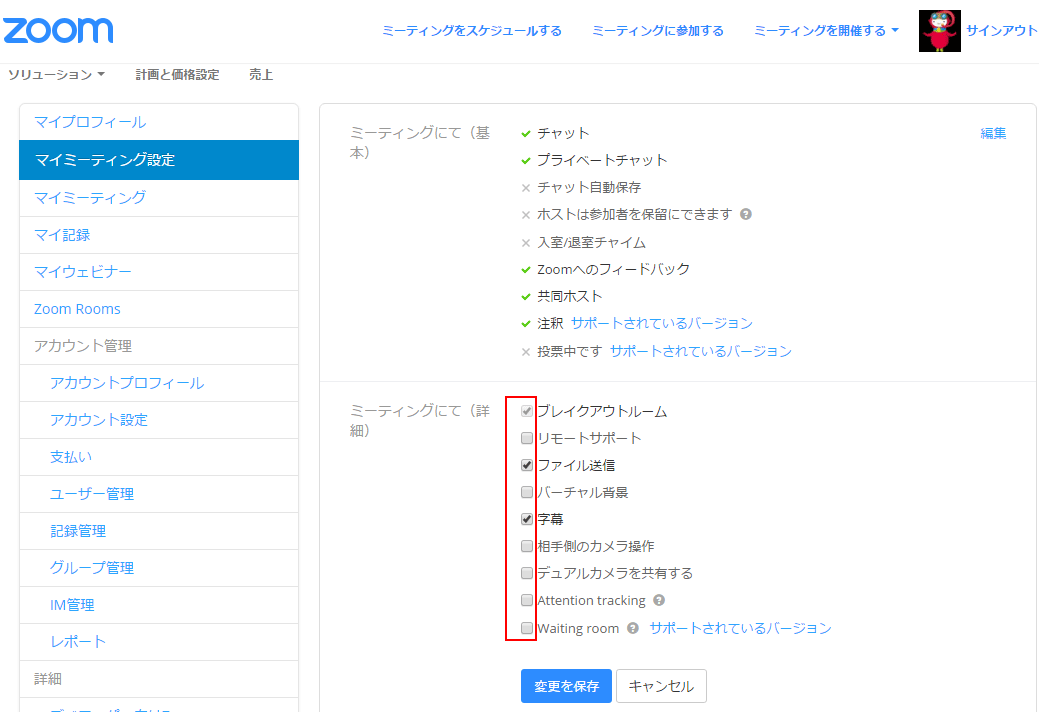Open マイプロフィール in the sidebar
This screenshot has width=1039, height=712.
[x=90, y=122]
